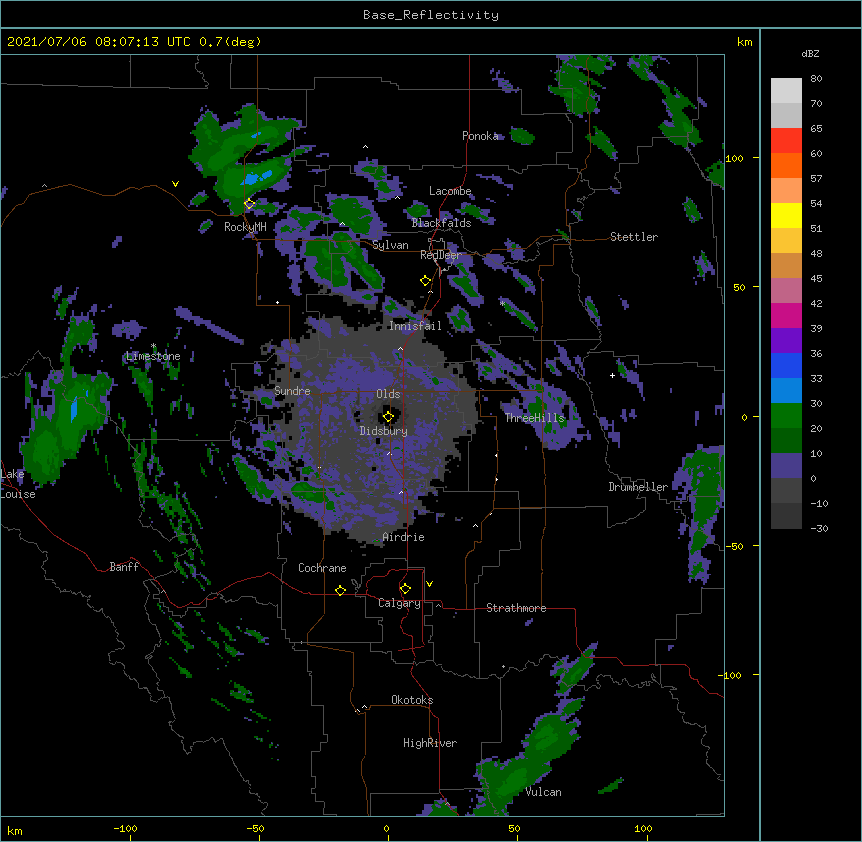Click the yellow 51-54 dBZ legend swatch

click(786, 215)
